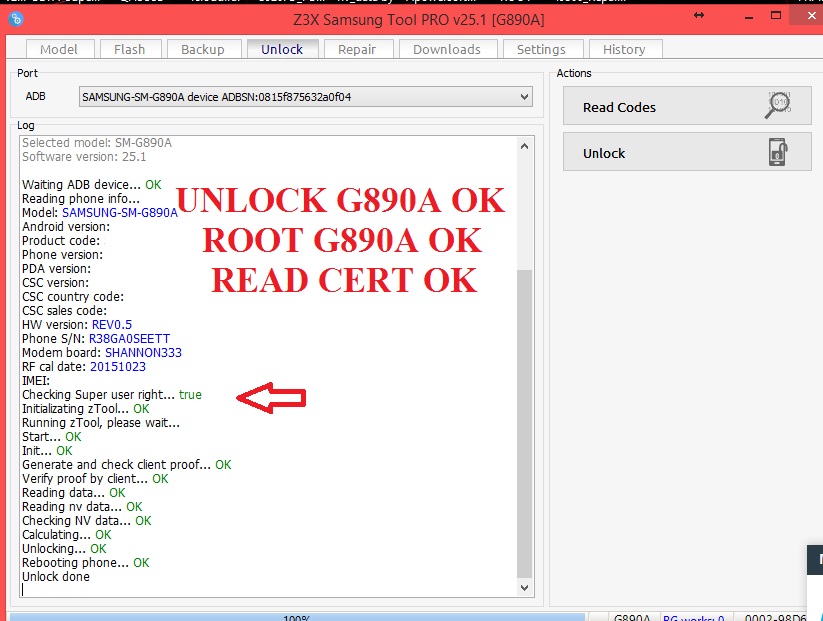This screenshot has height=621, width=823.
Task: Click 'Software version: 25.1' log line
Action: (x=84, y=156)
